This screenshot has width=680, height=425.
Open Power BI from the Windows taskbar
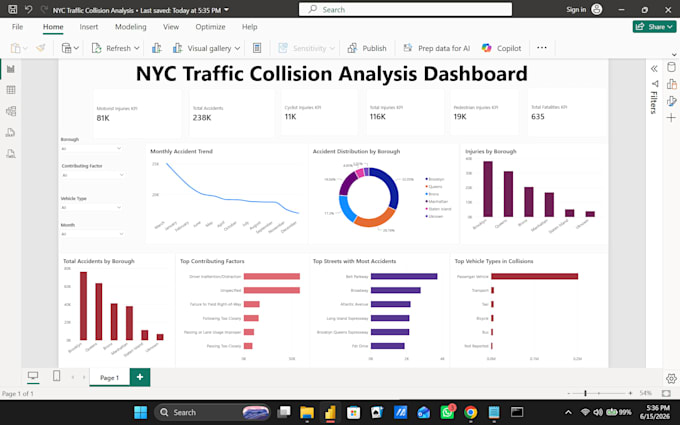tap(330, 412)
